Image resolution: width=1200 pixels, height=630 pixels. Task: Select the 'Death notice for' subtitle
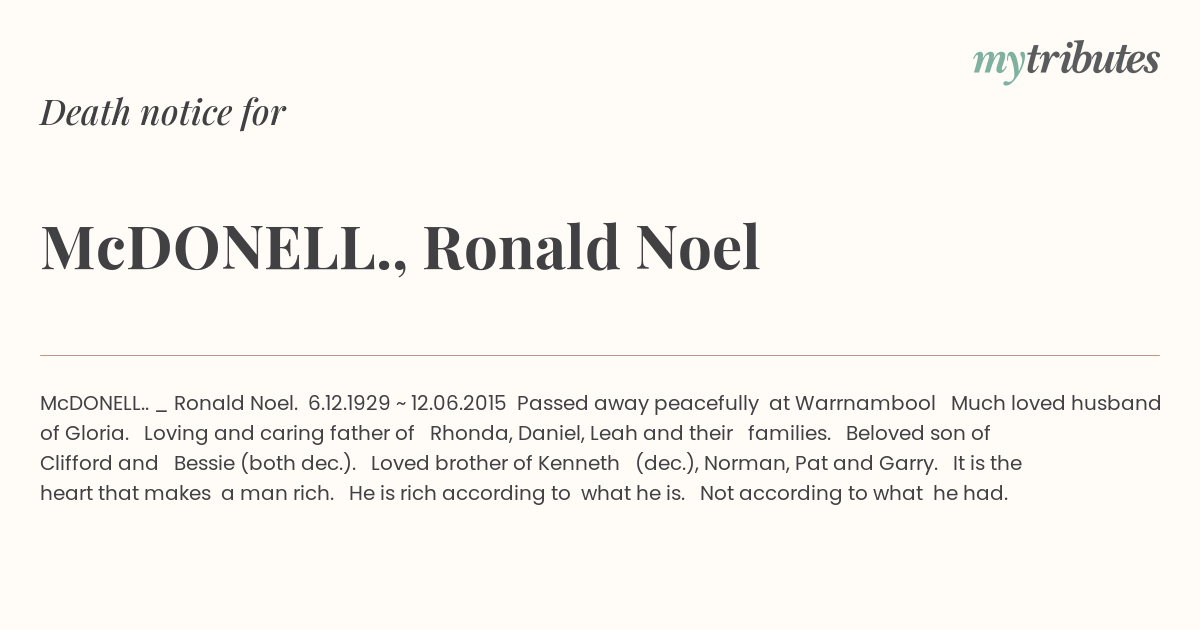coord(163,112)
